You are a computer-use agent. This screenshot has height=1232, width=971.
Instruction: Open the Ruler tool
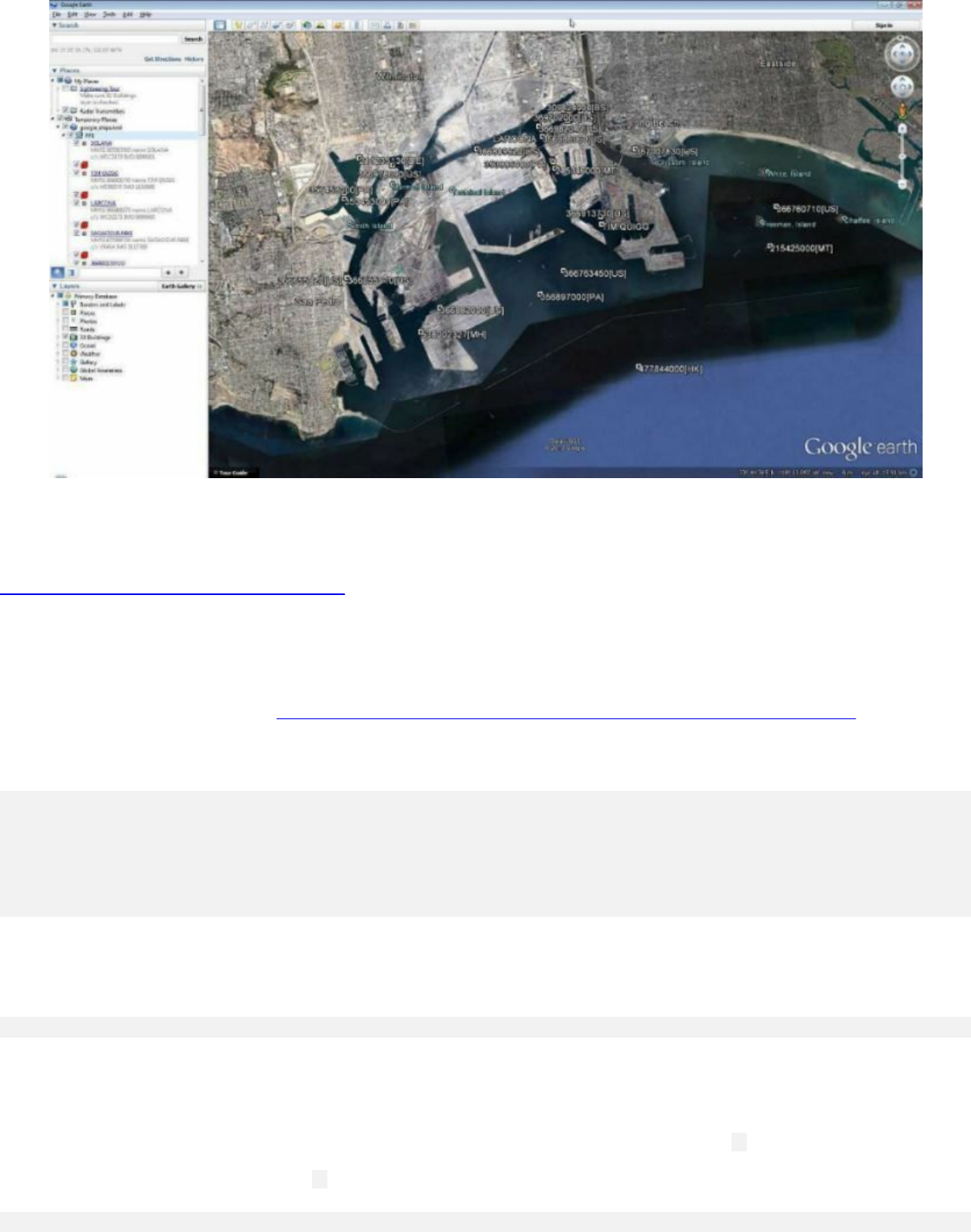tap(357, 25)
